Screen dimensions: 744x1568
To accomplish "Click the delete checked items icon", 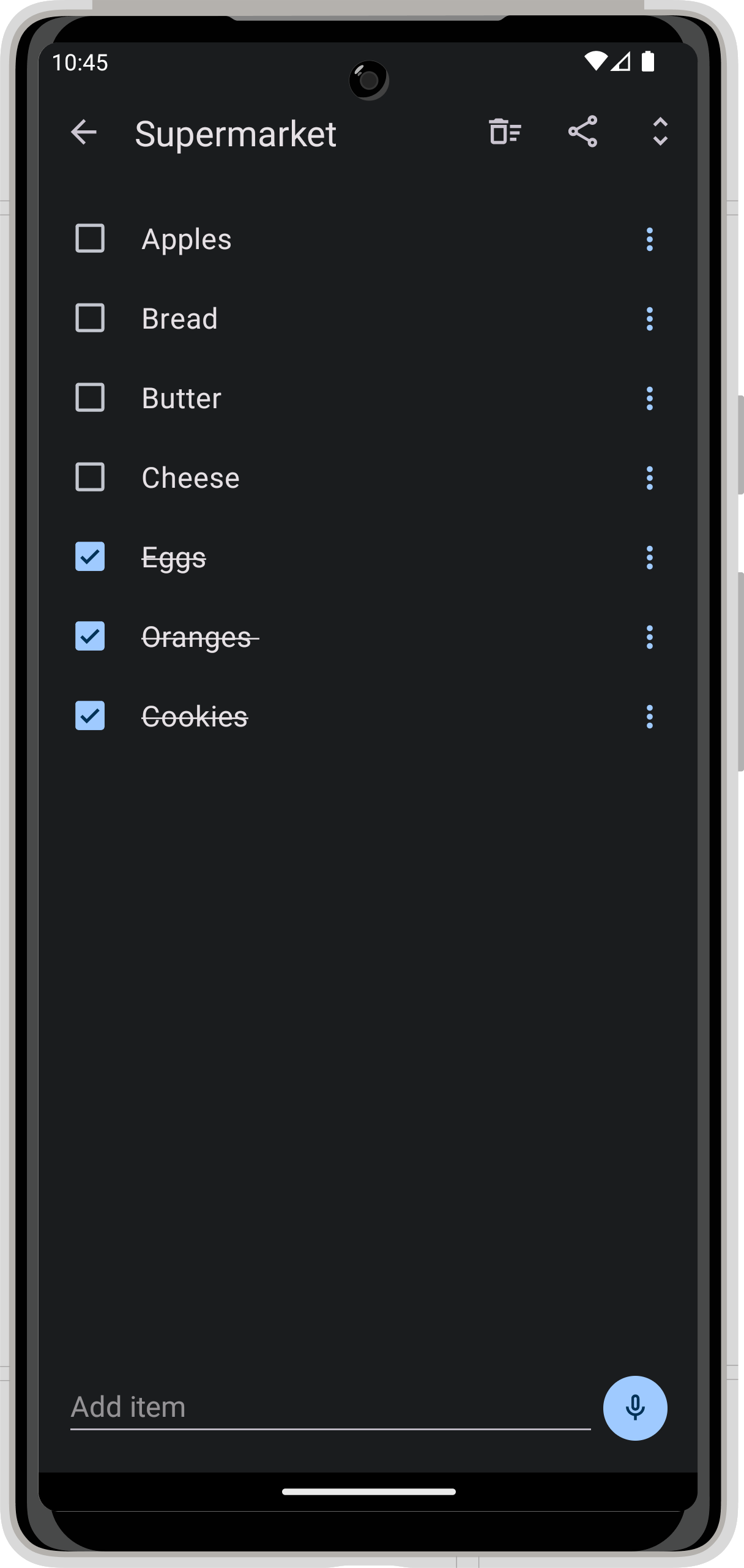I will coord(505,132).
